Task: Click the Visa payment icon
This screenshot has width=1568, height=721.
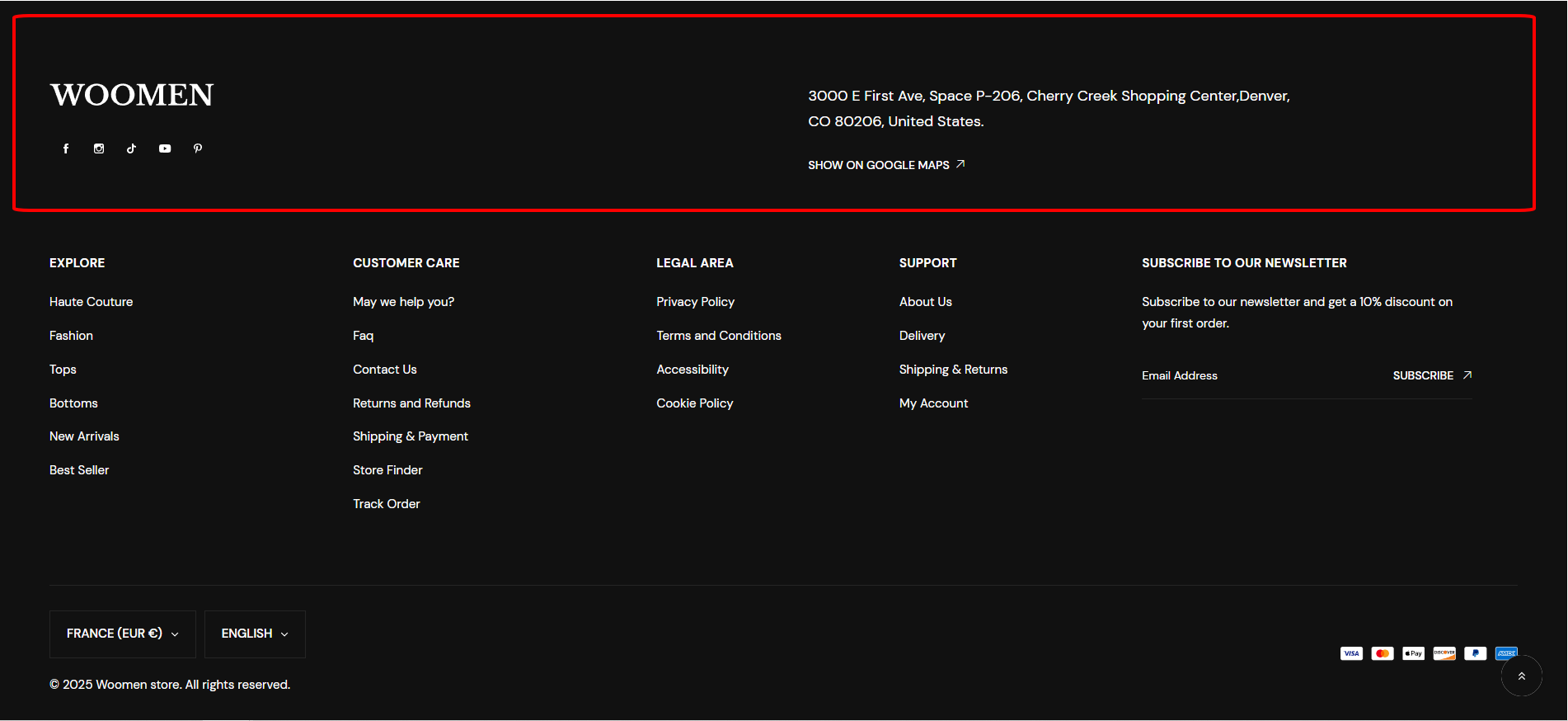Action: click(x=1351, y=653)
